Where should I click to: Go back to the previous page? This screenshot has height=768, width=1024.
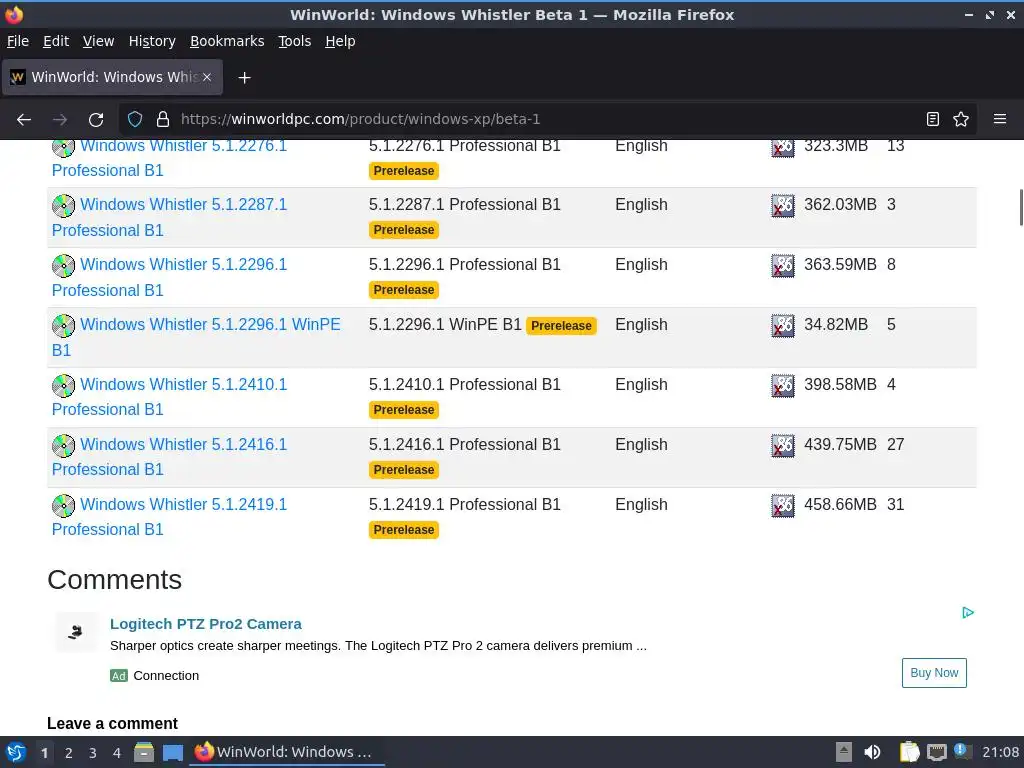[24, 120]
